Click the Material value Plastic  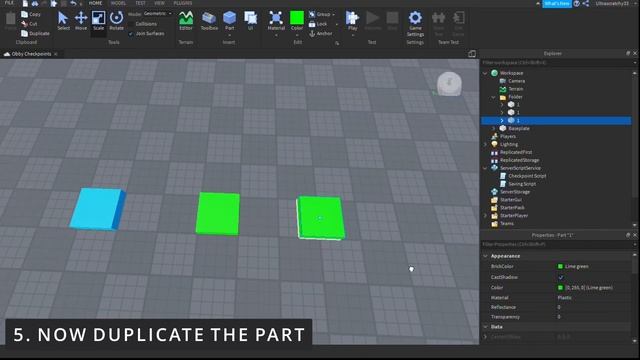tap(564, 298)
